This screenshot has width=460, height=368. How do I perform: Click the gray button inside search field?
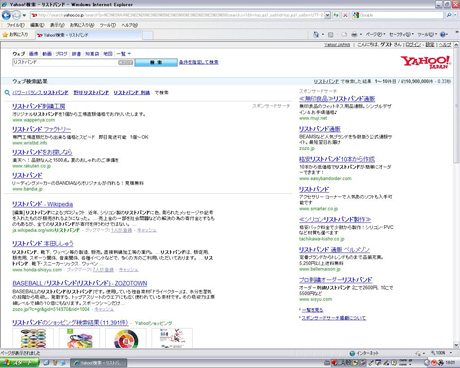[126, 62]
